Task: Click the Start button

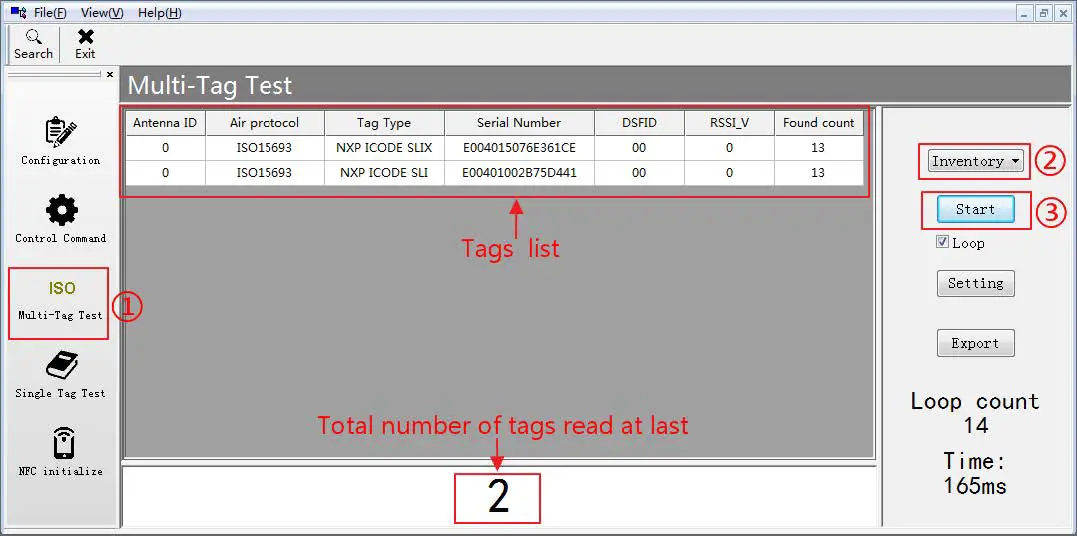Action: (x=975, y=210)
